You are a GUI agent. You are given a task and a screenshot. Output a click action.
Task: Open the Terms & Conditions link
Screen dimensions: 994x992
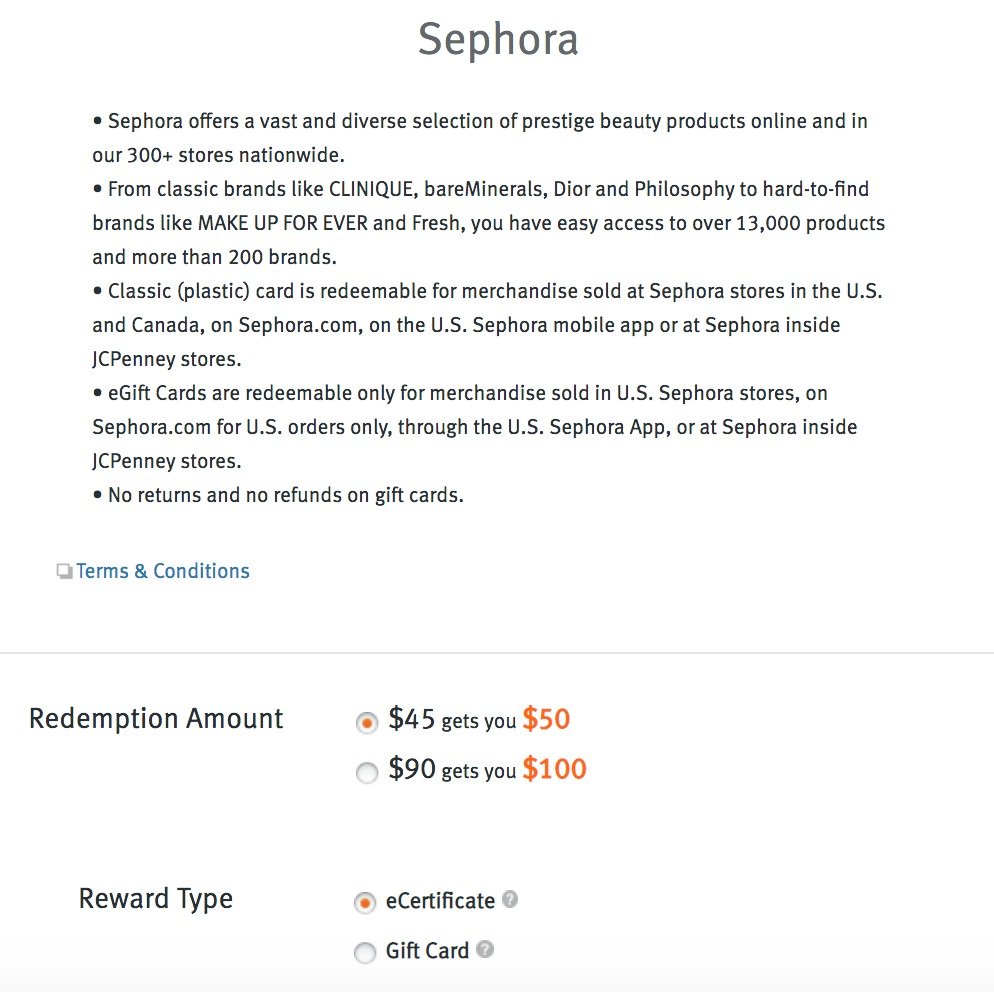[163, 571]
